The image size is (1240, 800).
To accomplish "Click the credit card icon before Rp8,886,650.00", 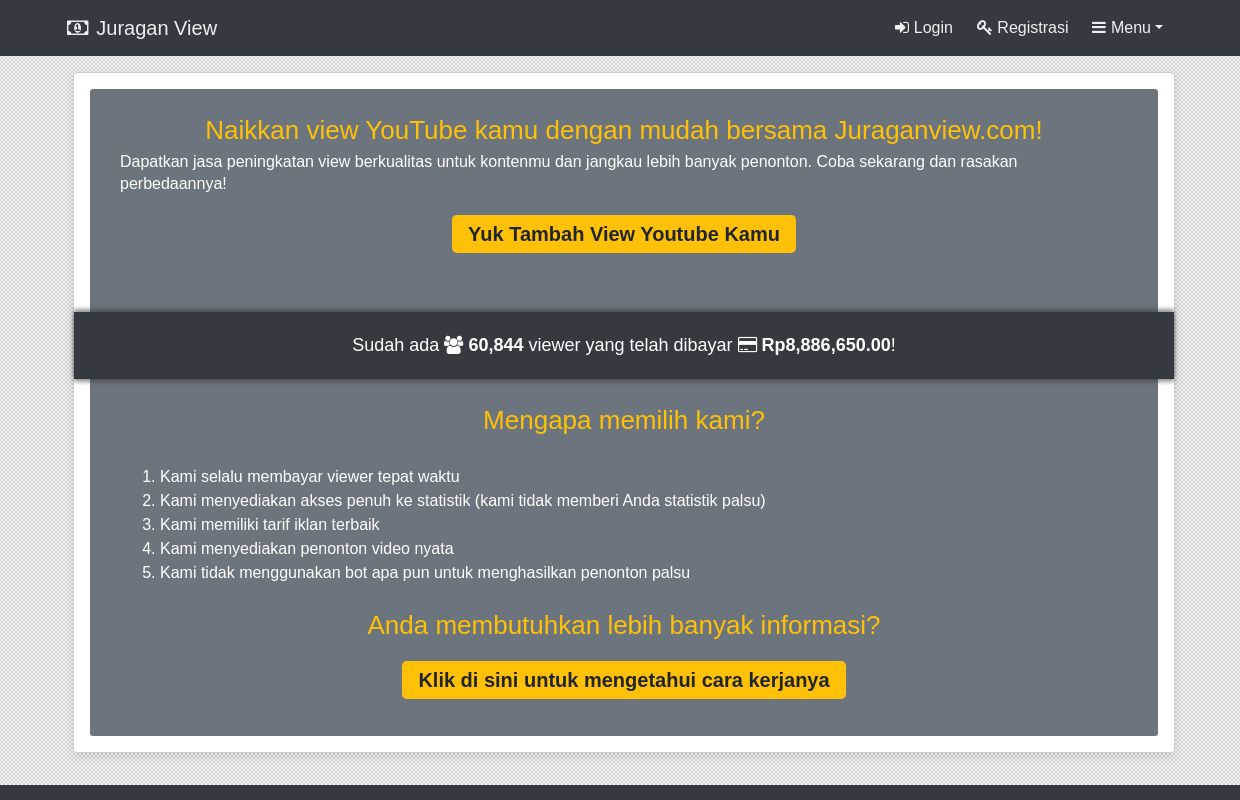I will click(747, 345).
